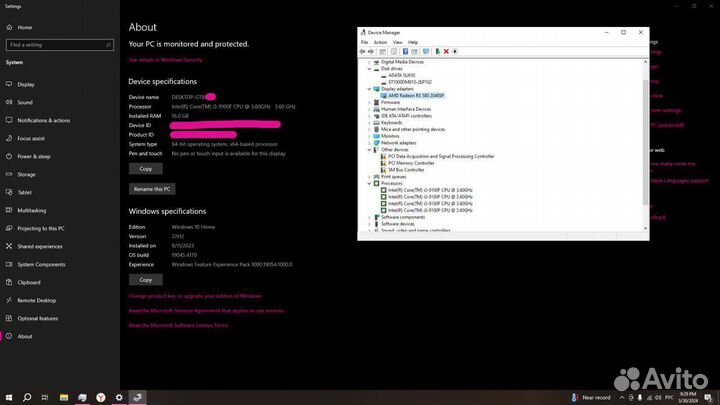Open the Device Manager Help menu
This screenshot has height=405, width=720.
pos(413,42)
